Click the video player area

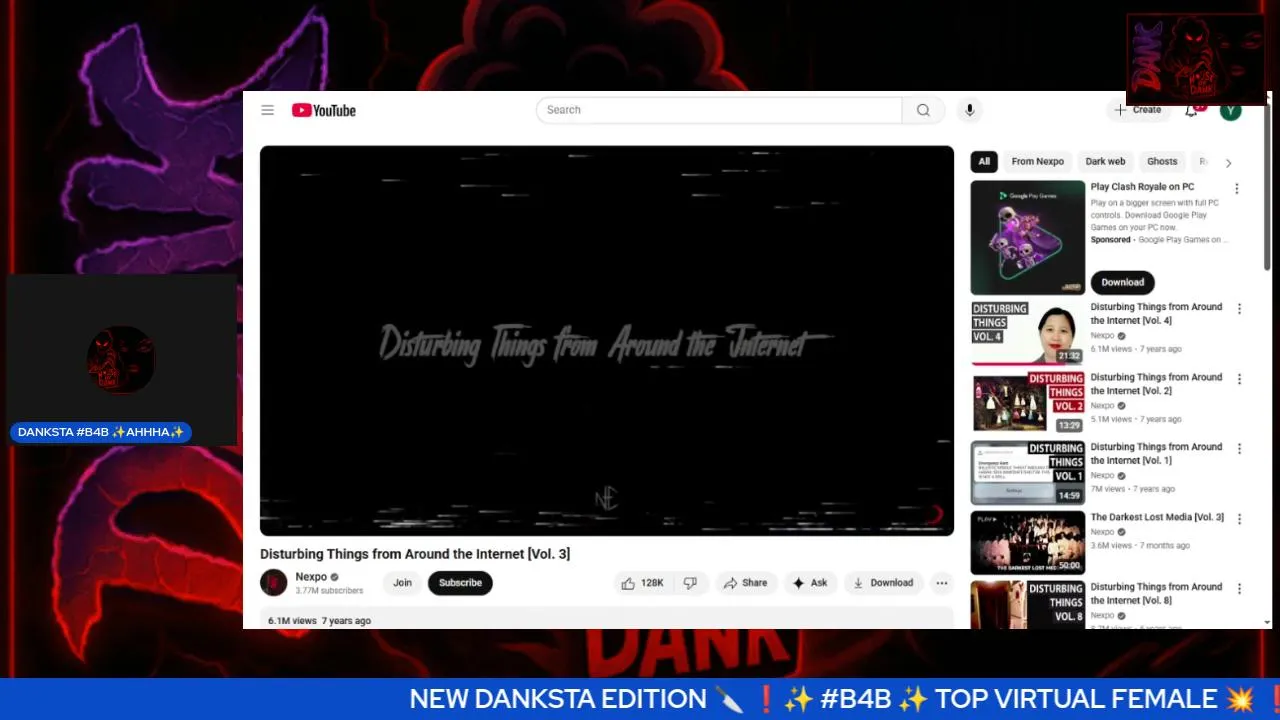click(607, 341)
